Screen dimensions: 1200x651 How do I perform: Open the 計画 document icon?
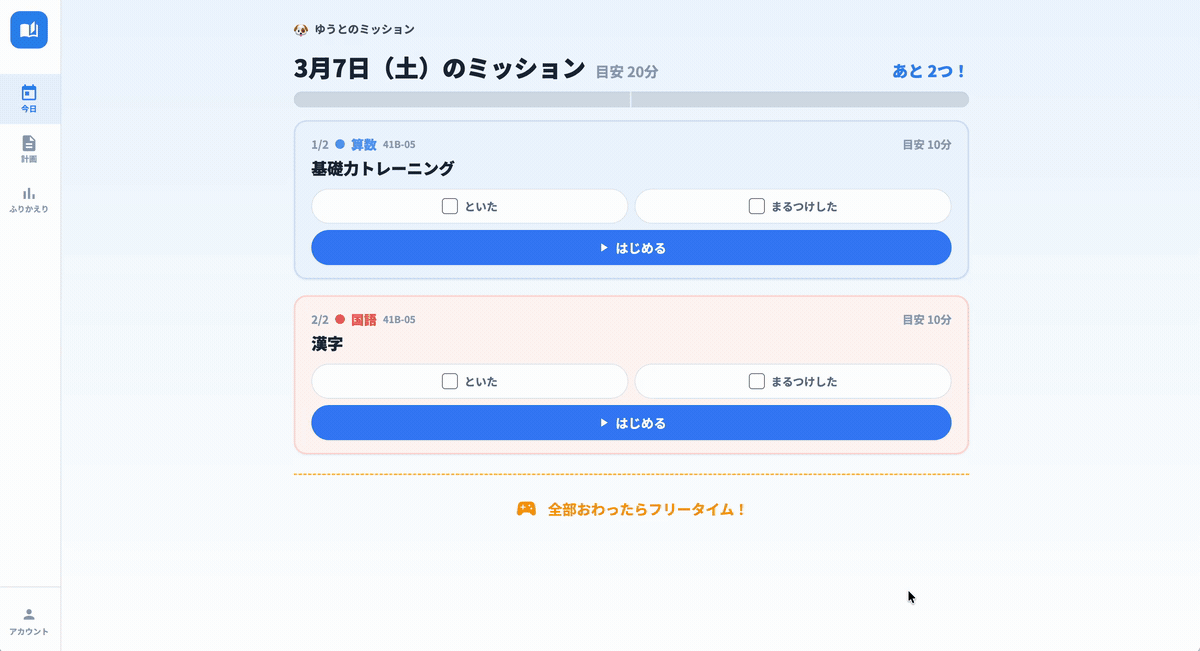(29, 150)
